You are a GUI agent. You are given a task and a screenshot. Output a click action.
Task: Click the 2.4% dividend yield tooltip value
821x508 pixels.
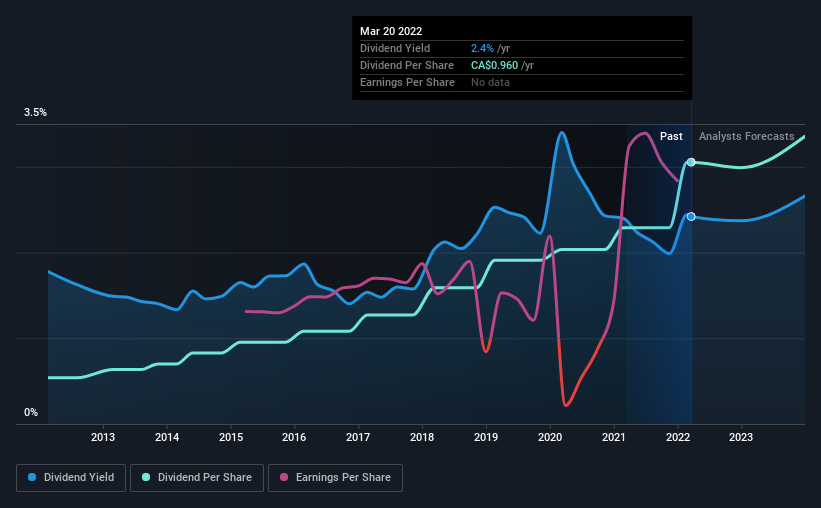(482, 48)
